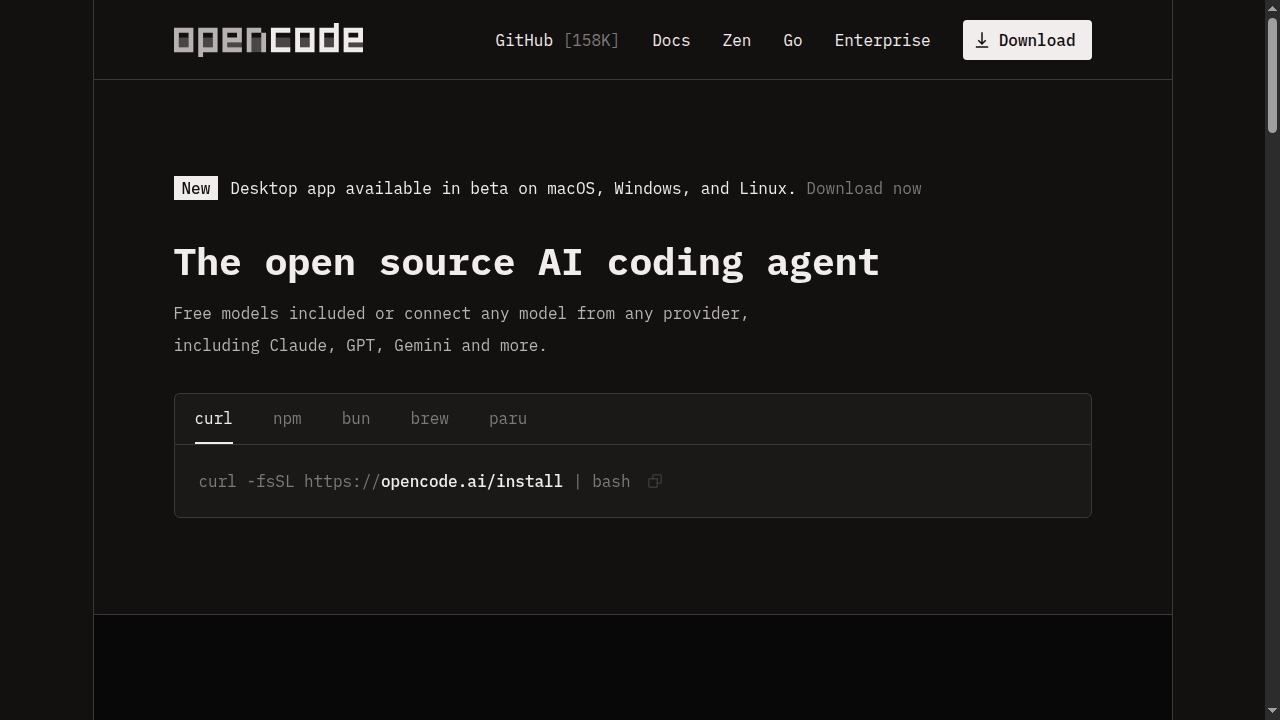Follow the Download now link

pyautogui.click(x=864, y=188)
